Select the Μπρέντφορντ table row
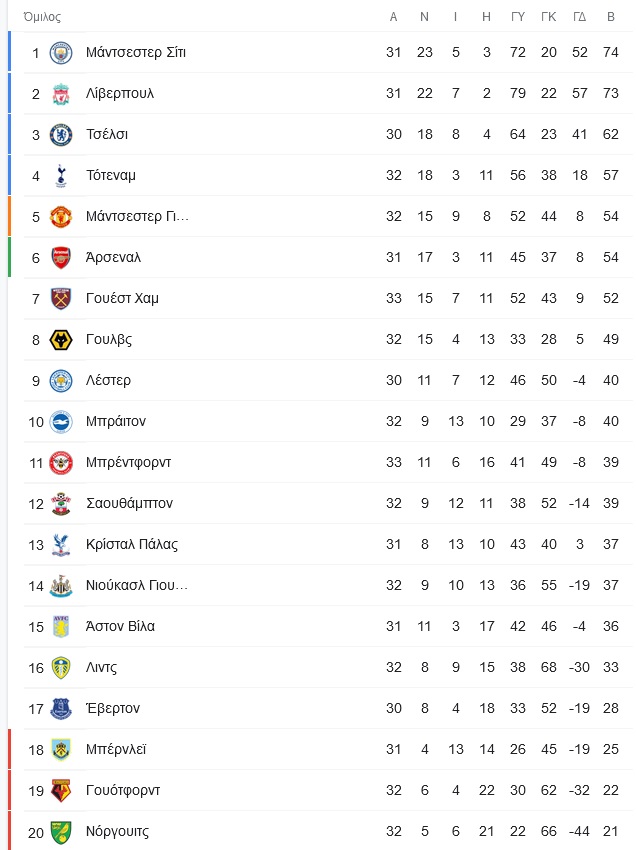636x850 pixels. [322, 462]
